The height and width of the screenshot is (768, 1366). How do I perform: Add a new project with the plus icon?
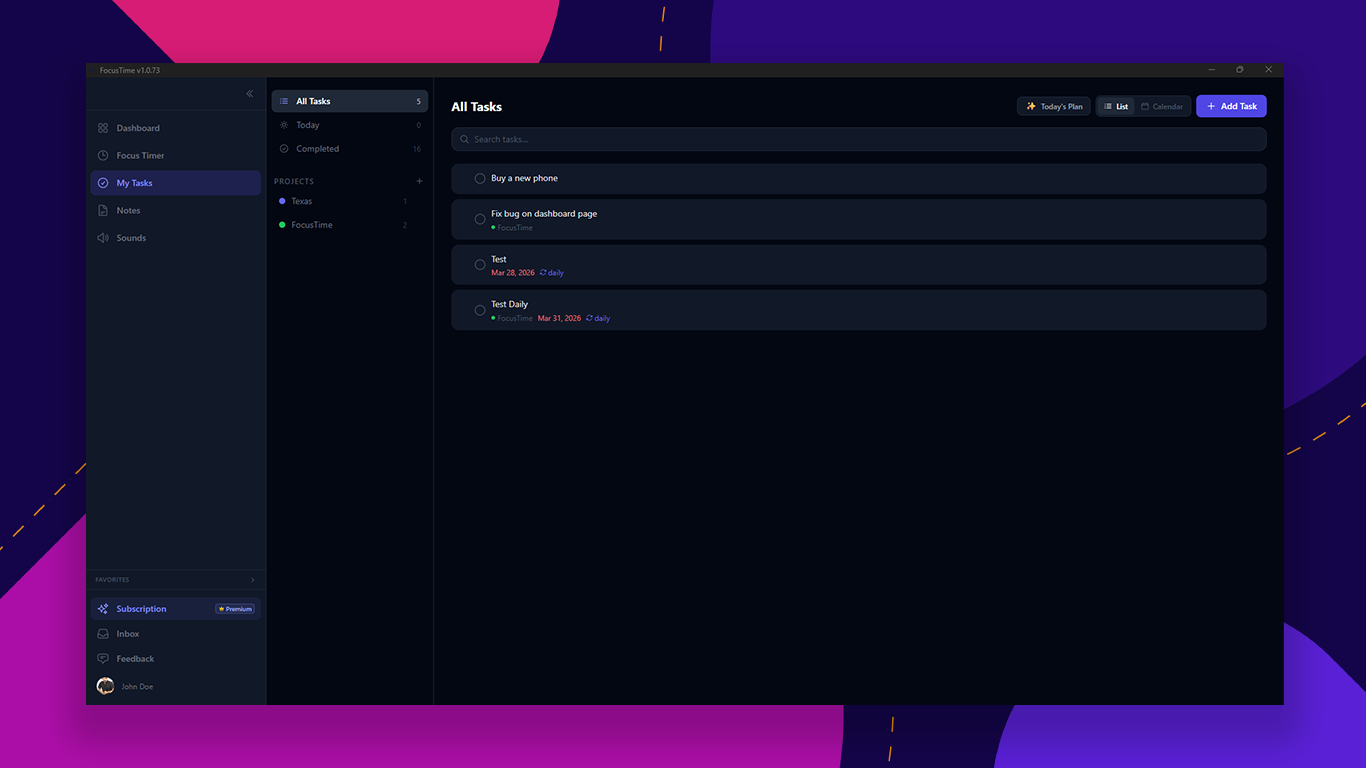pos(419,181)
